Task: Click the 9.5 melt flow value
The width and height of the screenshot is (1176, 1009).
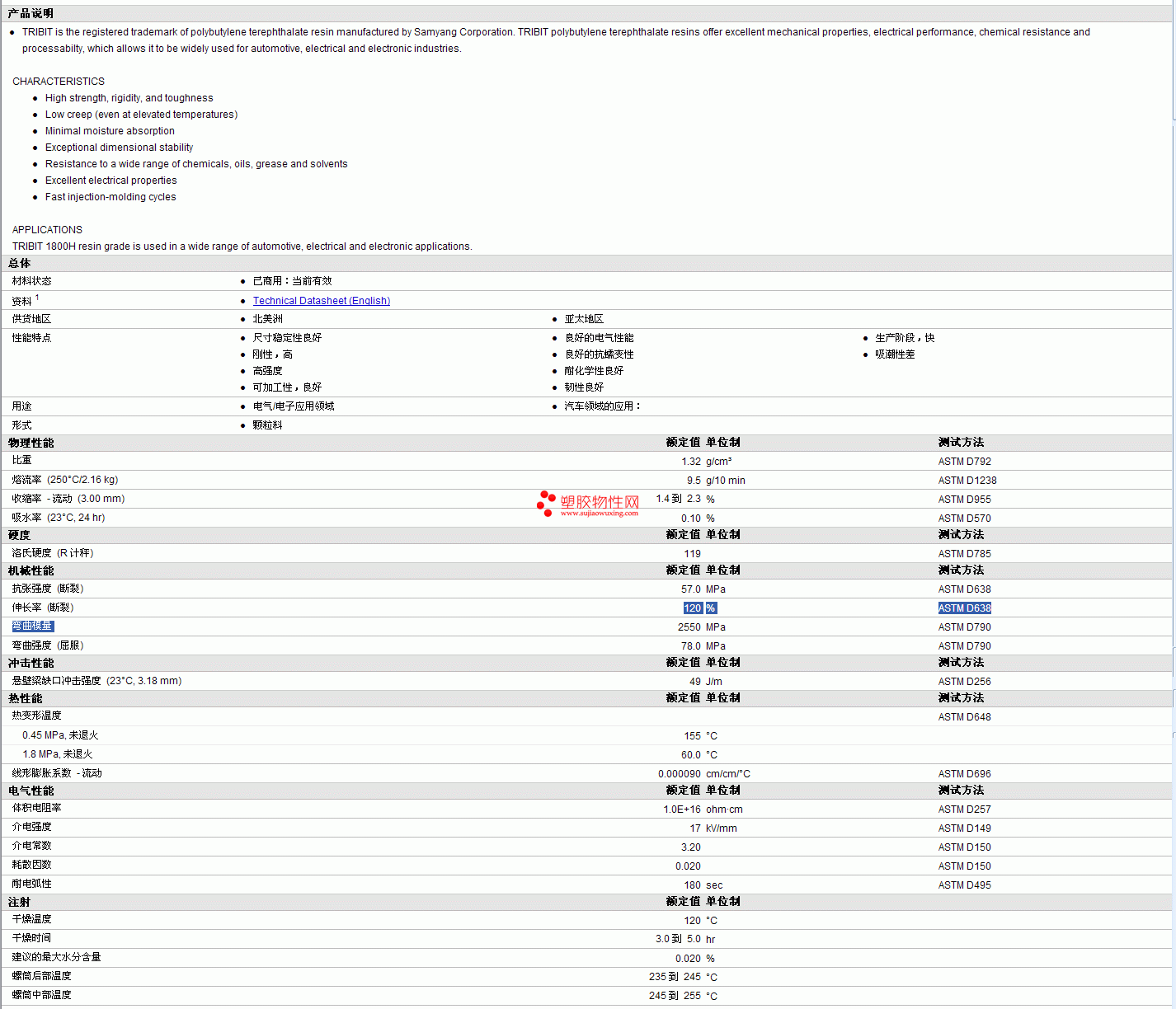Action: click(694, 481)
